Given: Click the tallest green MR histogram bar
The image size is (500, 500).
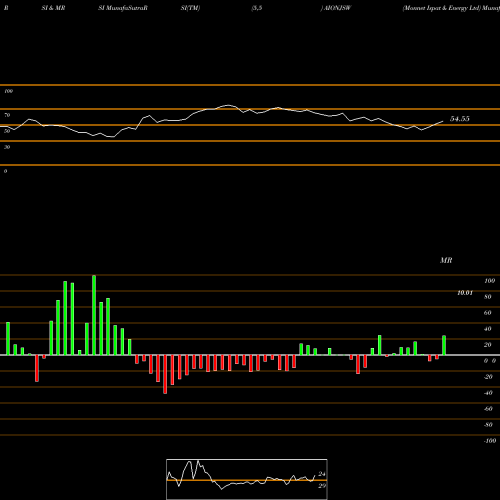Looking at the screenshot, I should point(94,315).
